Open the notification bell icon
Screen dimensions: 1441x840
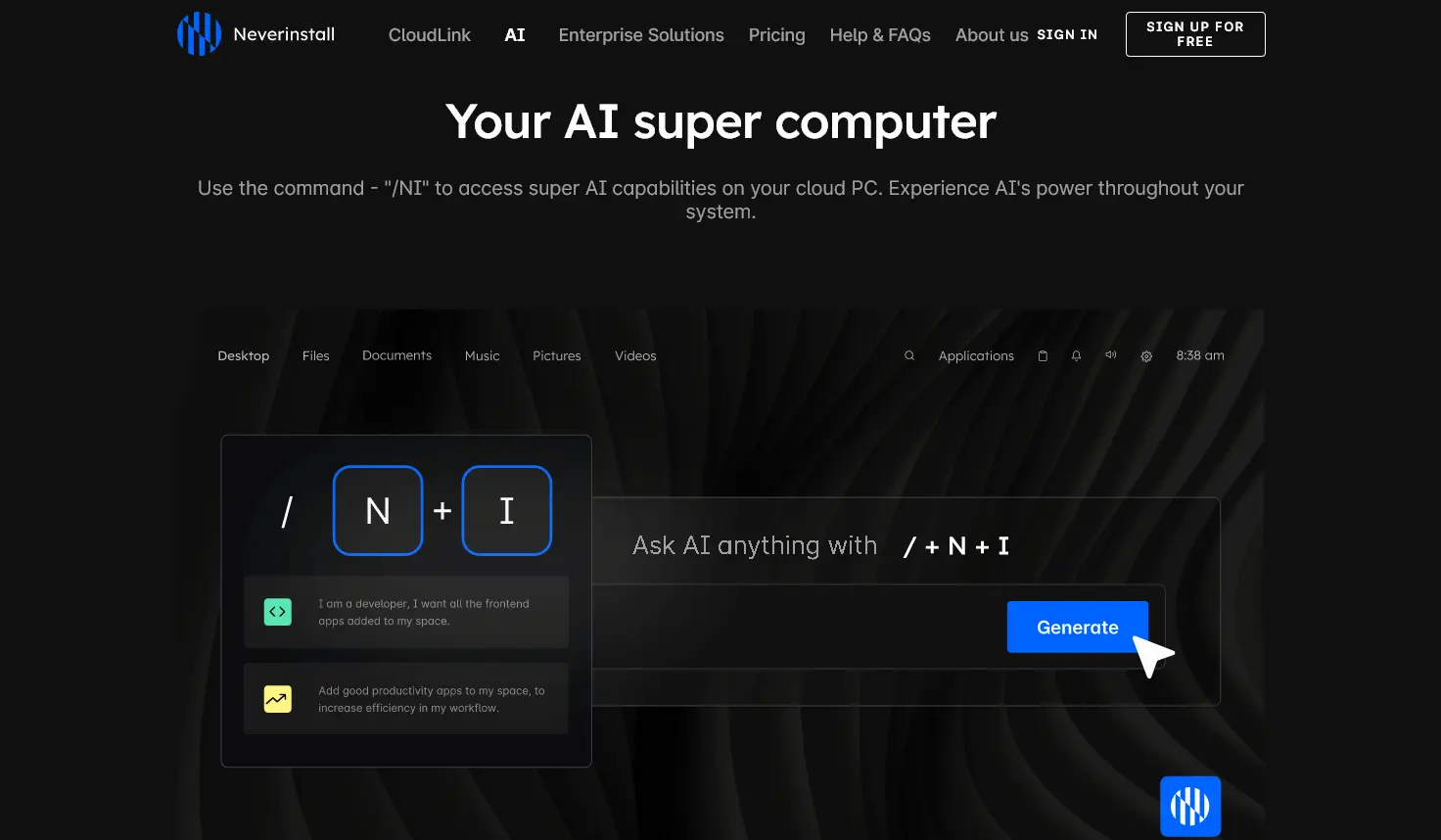pos(1076,356)
